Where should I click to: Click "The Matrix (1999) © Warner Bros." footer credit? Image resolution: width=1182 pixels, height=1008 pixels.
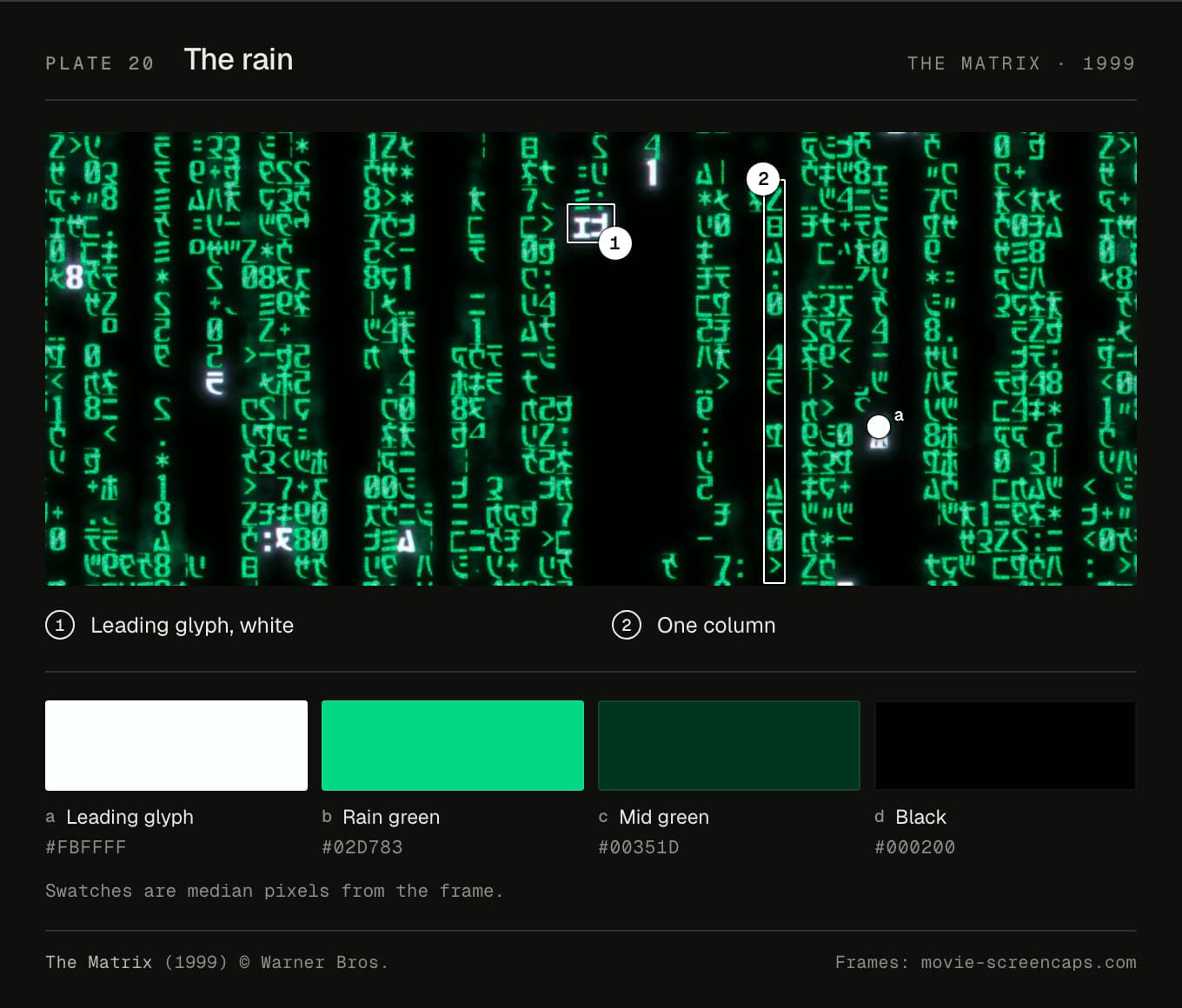[x=217, y=962]
